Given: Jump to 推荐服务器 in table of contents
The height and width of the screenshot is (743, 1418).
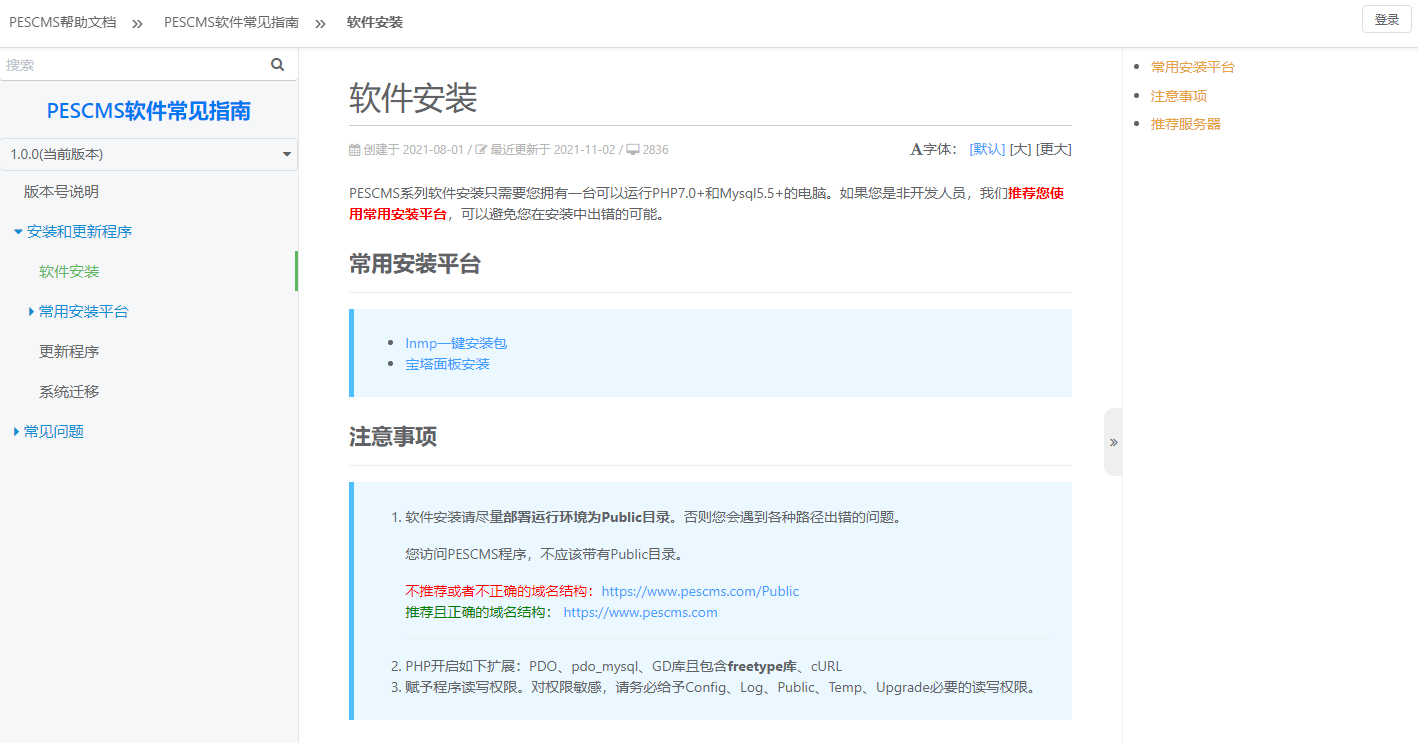Looking at the screenshot, I should 1186,124.
